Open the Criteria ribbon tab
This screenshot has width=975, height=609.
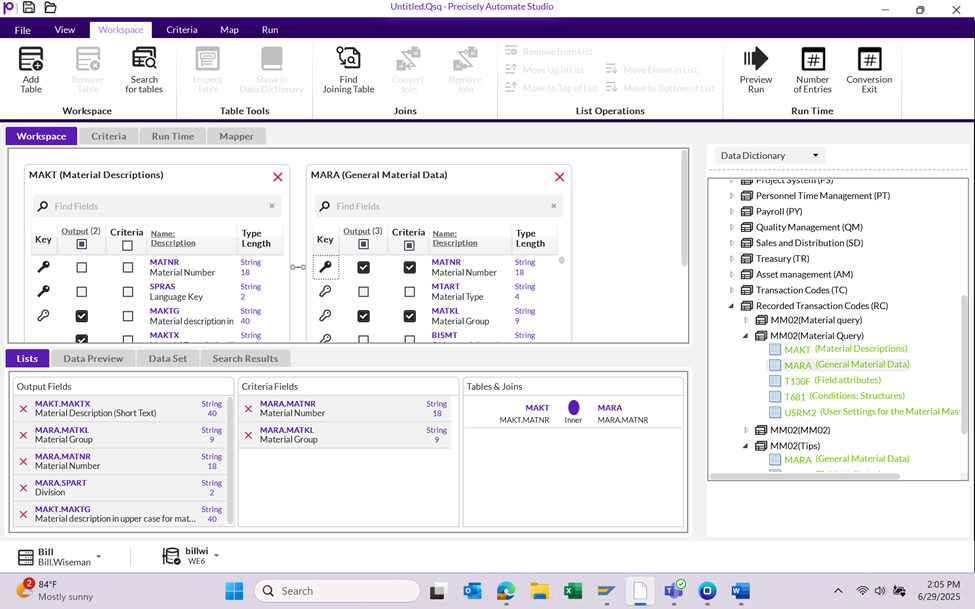point(181,30)
